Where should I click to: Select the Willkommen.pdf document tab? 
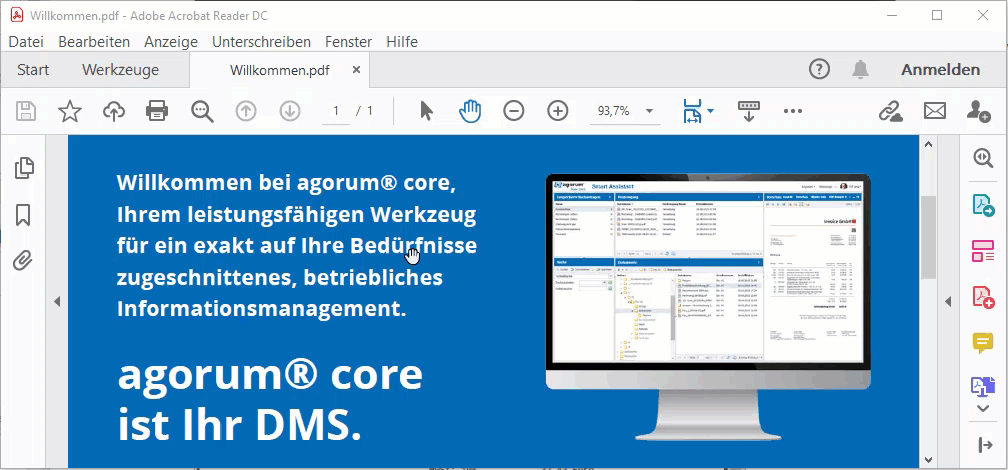click(x=280, y=71)
